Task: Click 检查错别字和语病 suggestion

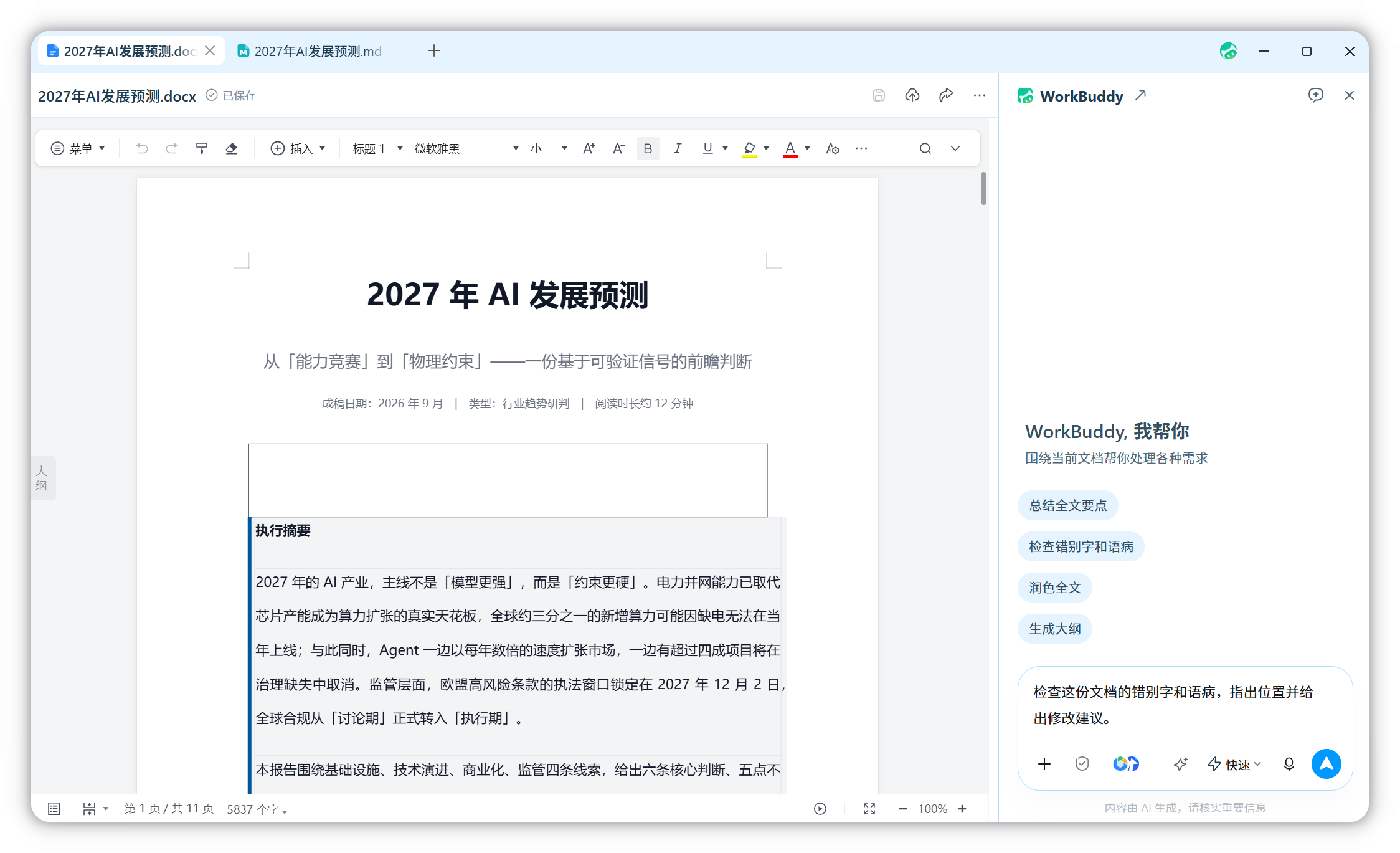Action: coord(1081,546)
